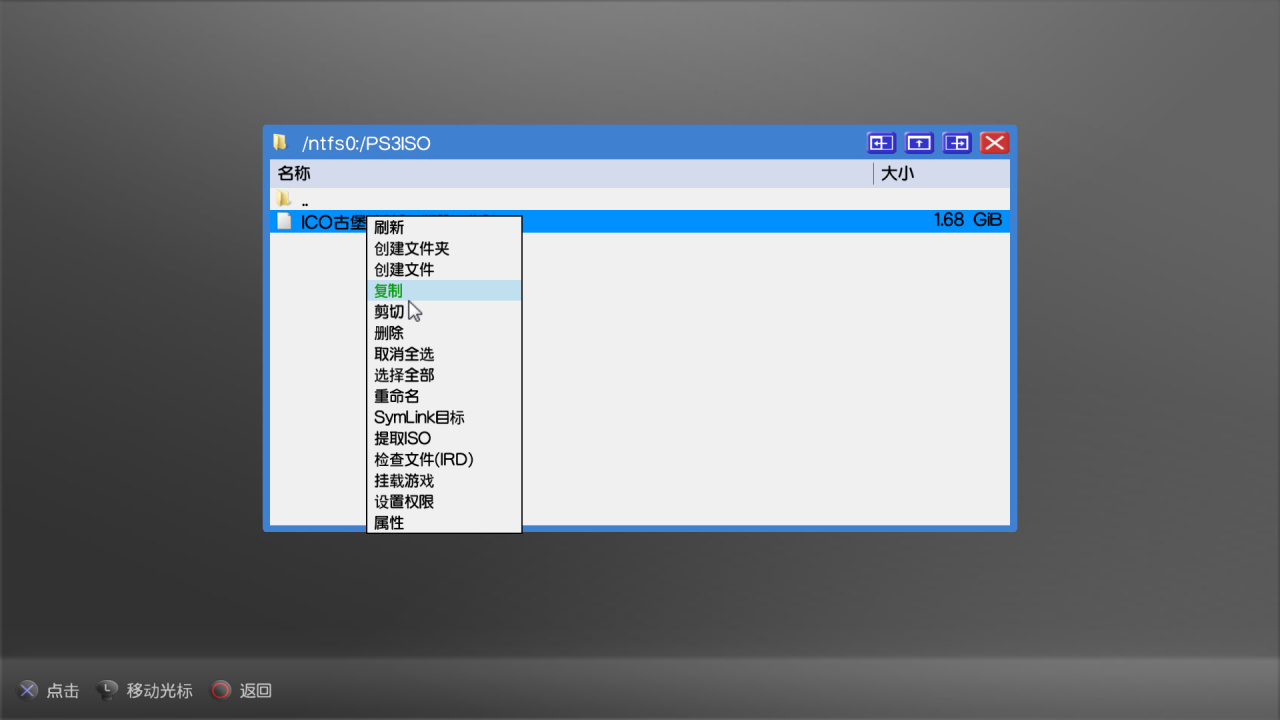Screen dimensions: 1280x720
Task: Select 复制 (copy) menu entry
Action: (x=444, y=291)
